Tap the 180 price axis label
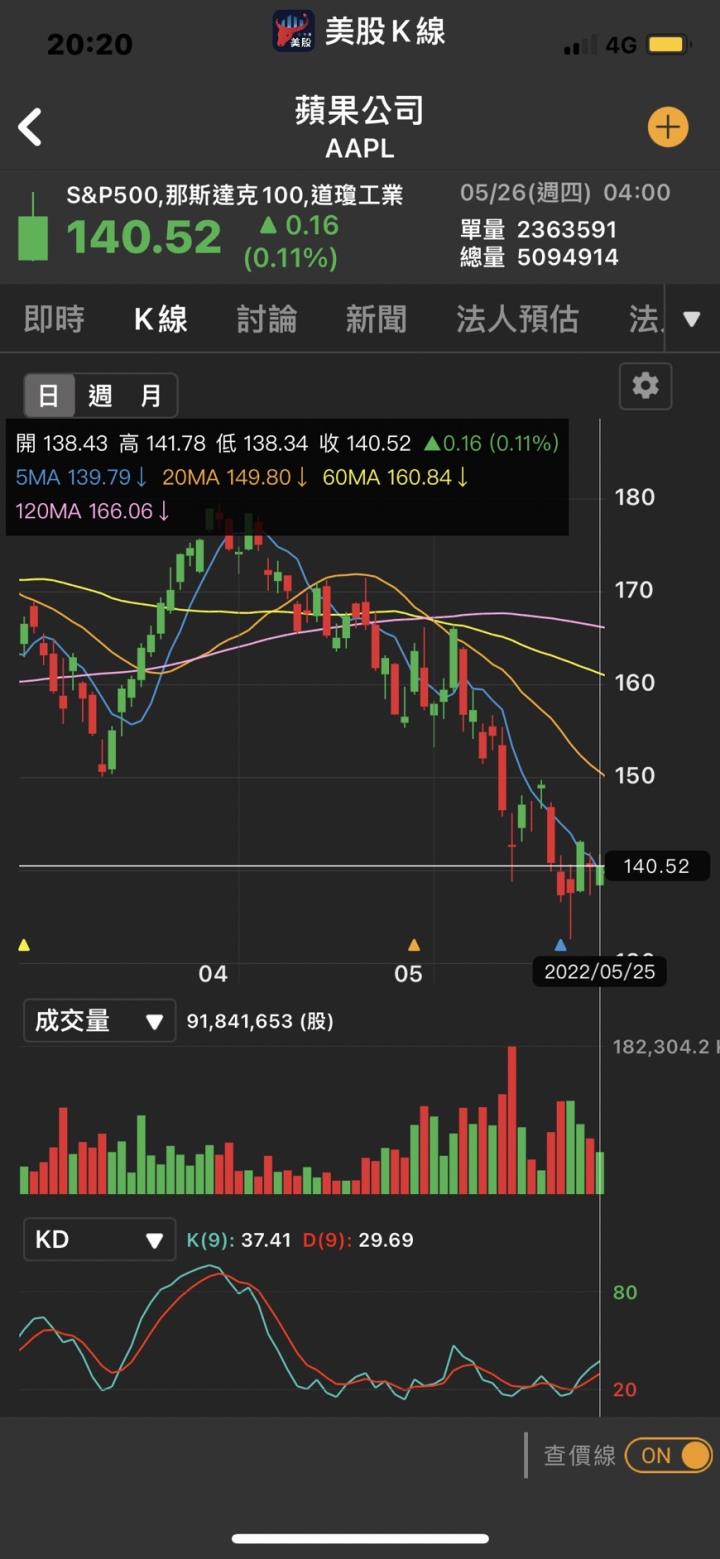 (x=634, y=497)
